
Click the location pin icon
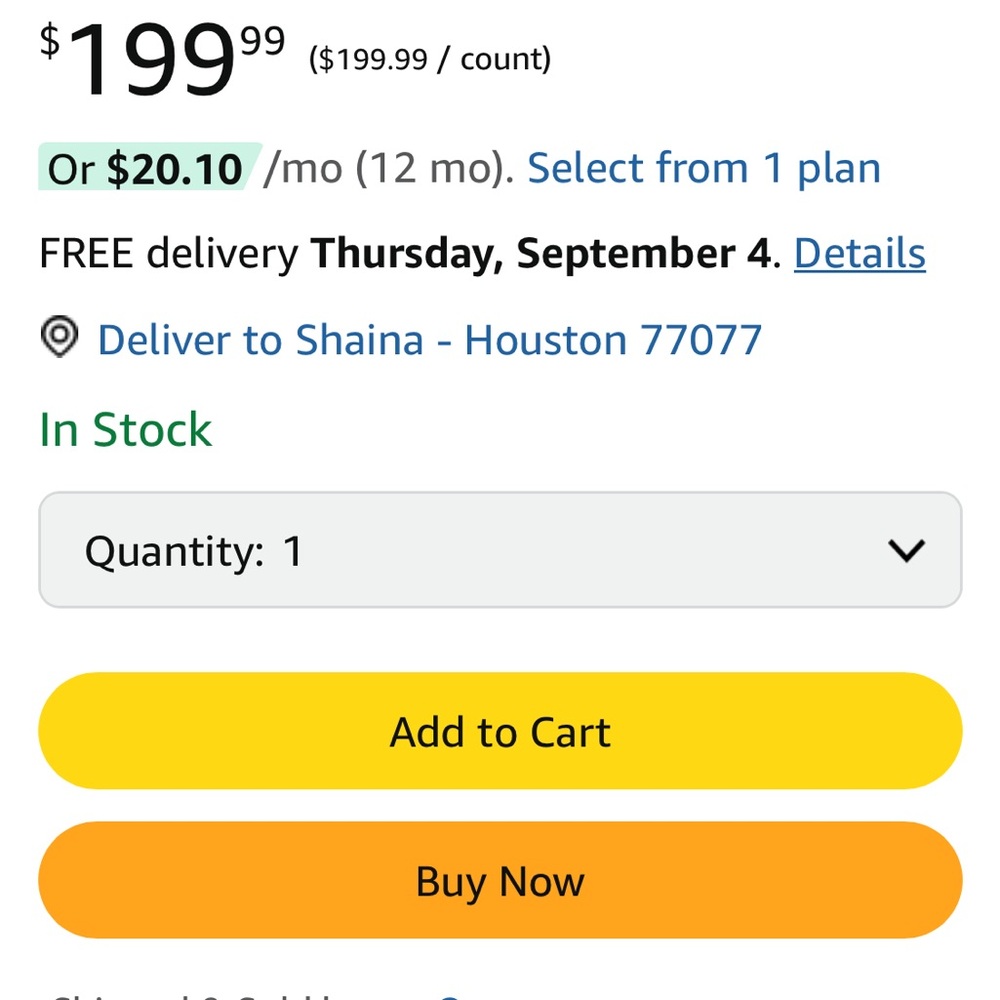[x=61, y=339]
